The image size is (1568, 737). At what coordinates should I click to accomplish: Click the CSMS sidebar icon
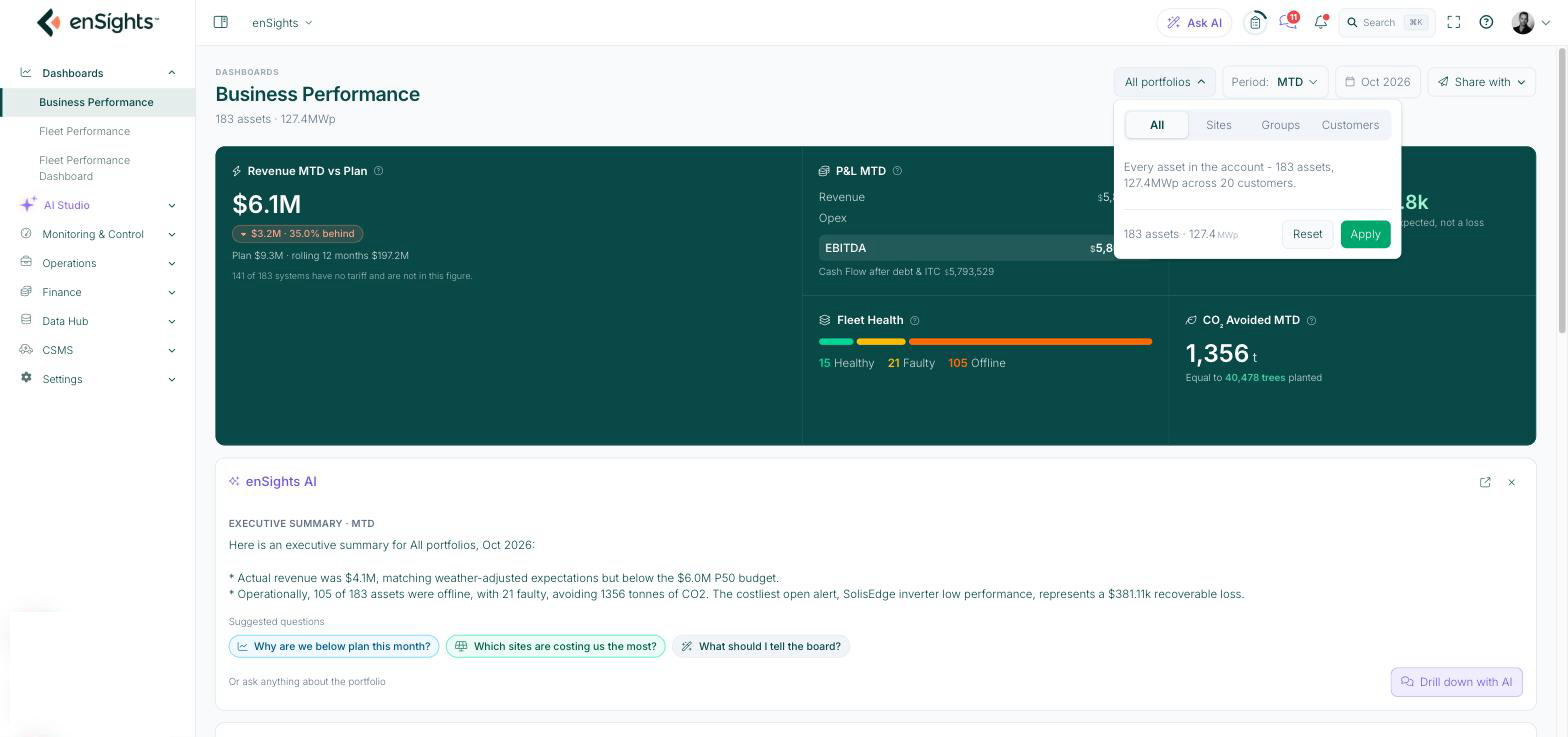click(x=26, y=349)
